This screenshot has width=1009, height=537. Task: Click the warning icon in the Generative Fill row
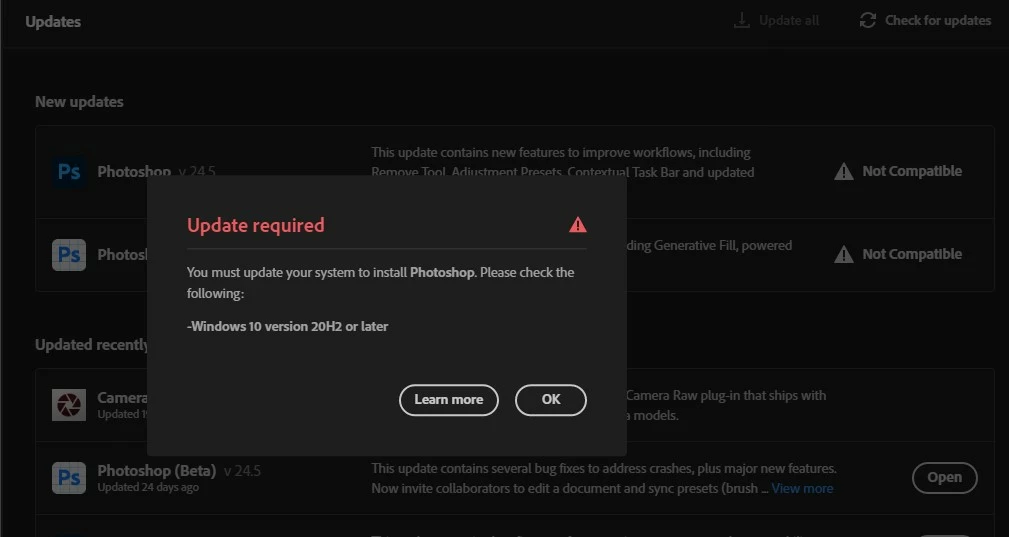pos(844,255)
